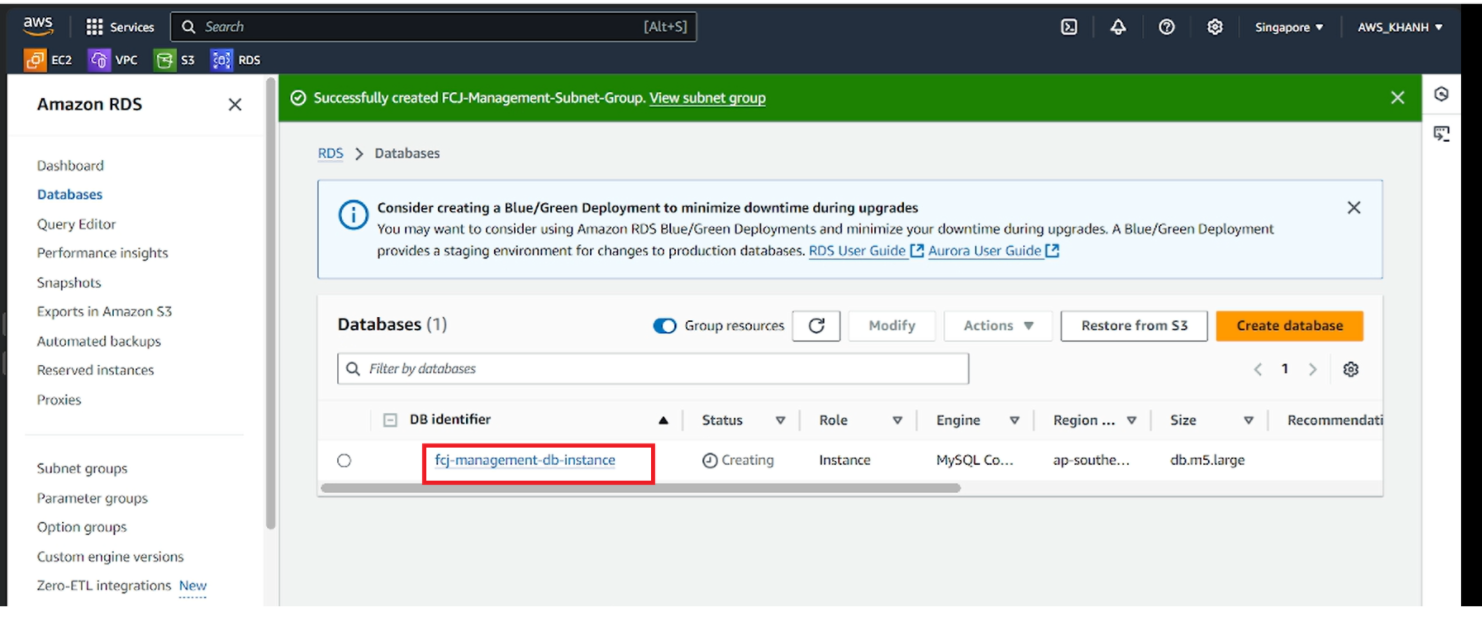This screenshot has height=624, width=1482.
Task: Select Databases in RDS sidebar
Action: pos(70,194)
